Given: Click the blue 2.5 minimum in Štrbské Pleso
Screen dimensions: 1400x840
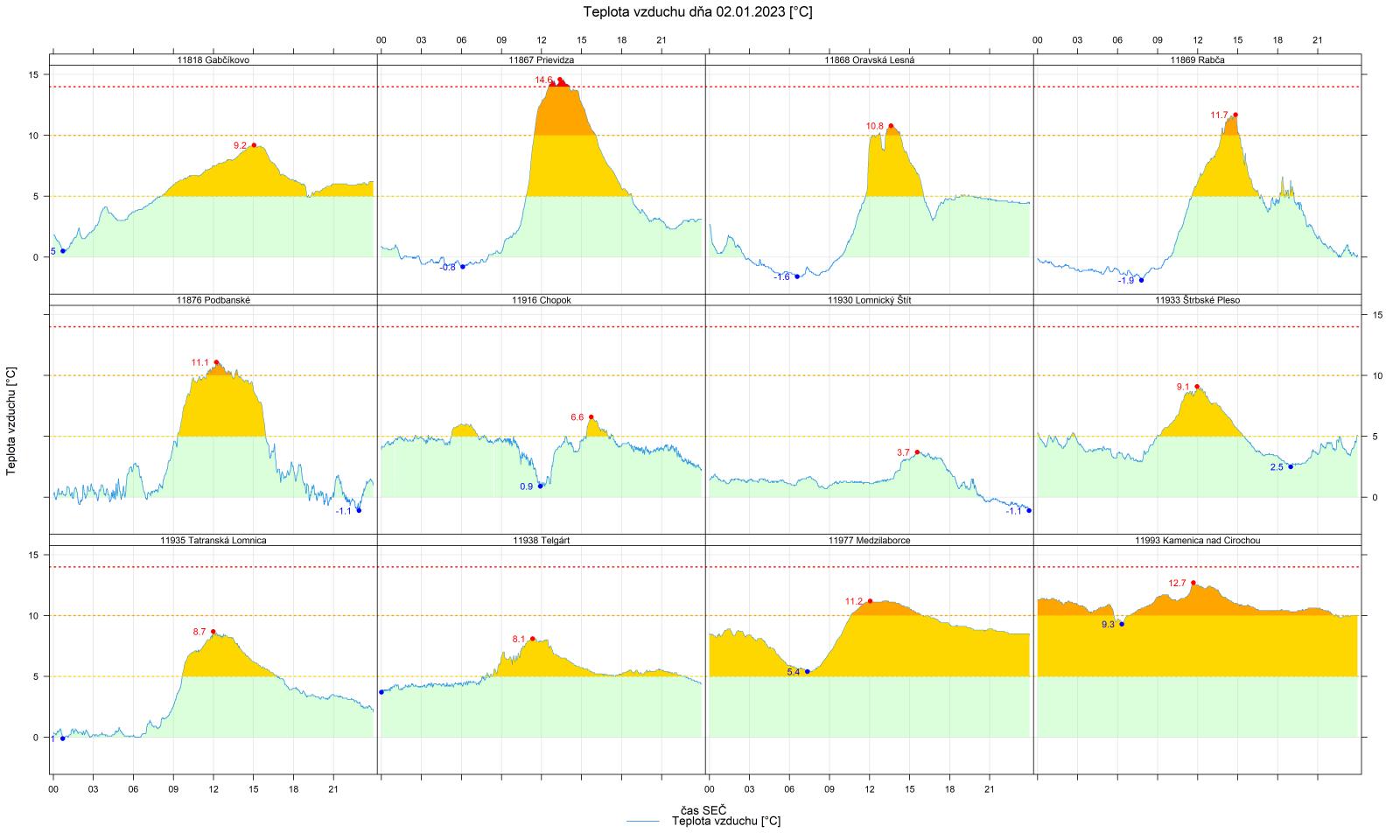Looking at the screenshot, I should click(1291, 466).
